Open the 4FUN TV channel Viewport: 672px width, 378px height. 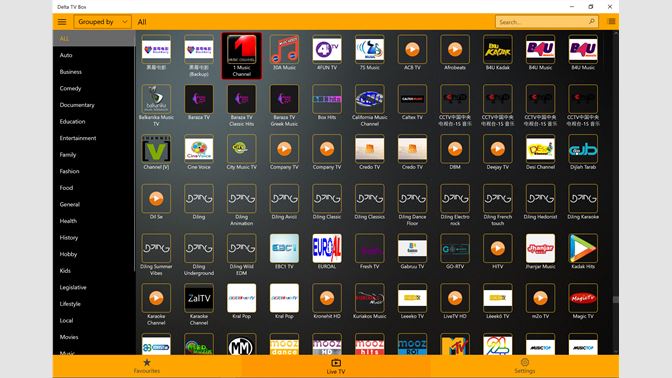click(327, 53)
